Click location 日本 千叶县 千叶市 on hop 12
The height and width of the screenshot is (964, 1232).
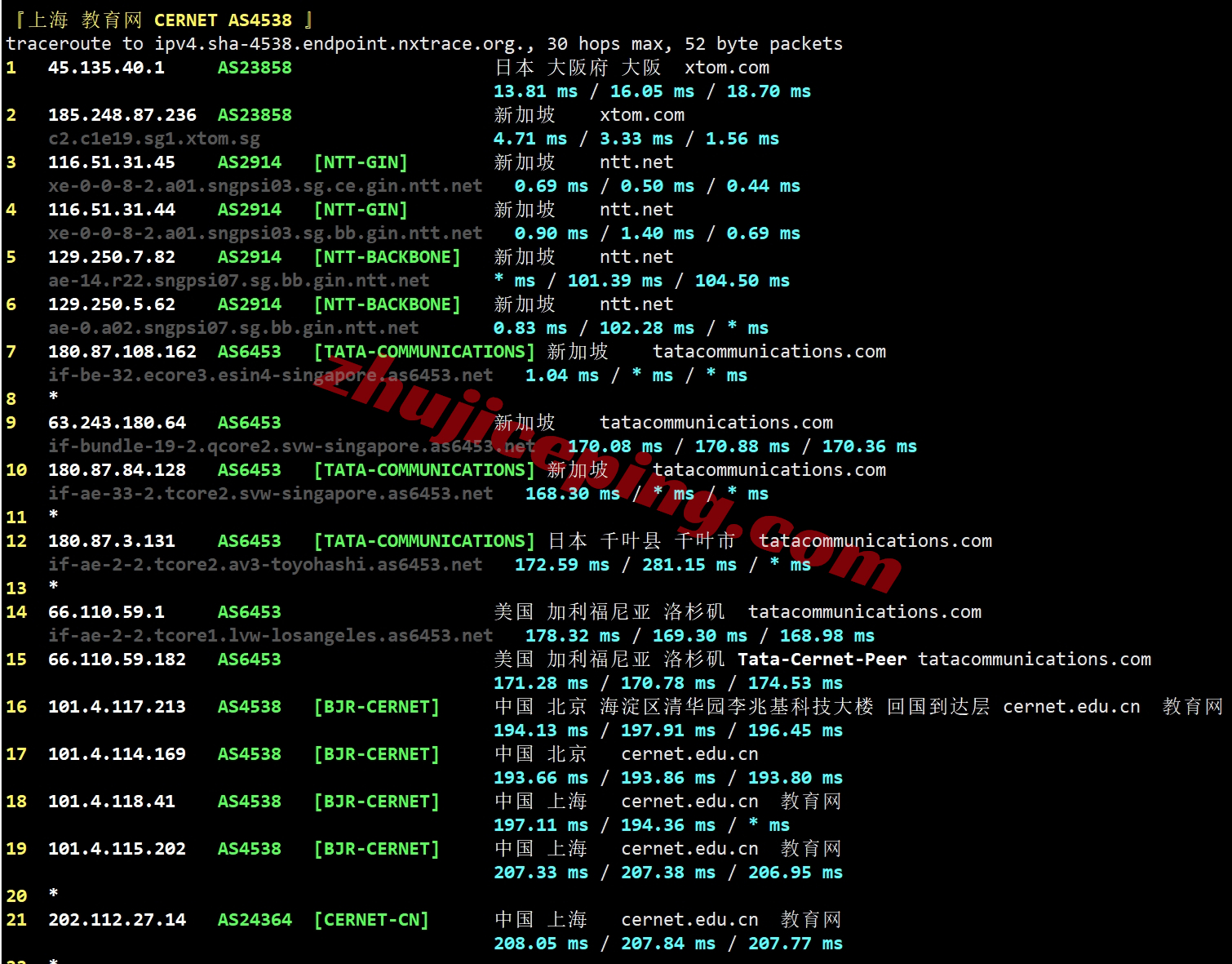(x=641, y=540)
